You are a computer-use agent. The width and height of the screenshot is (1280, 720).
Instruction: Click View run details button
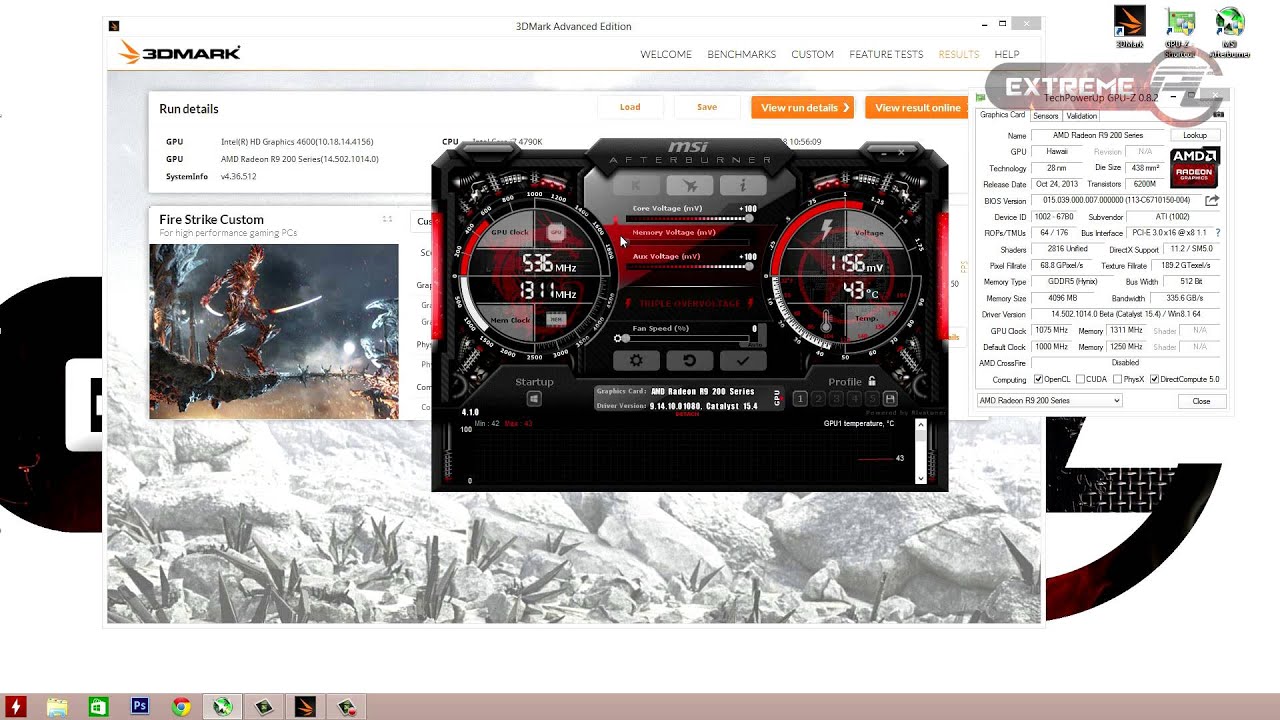(x=803, y=107)
